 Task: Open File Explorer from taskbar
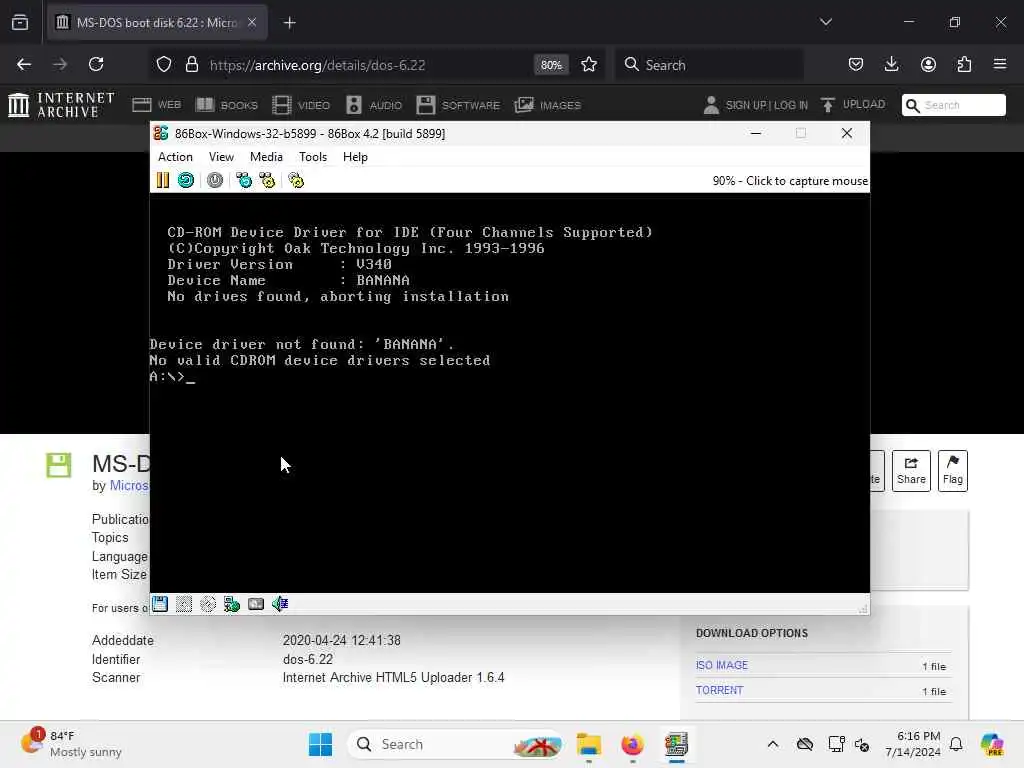(x=588, y=744)
